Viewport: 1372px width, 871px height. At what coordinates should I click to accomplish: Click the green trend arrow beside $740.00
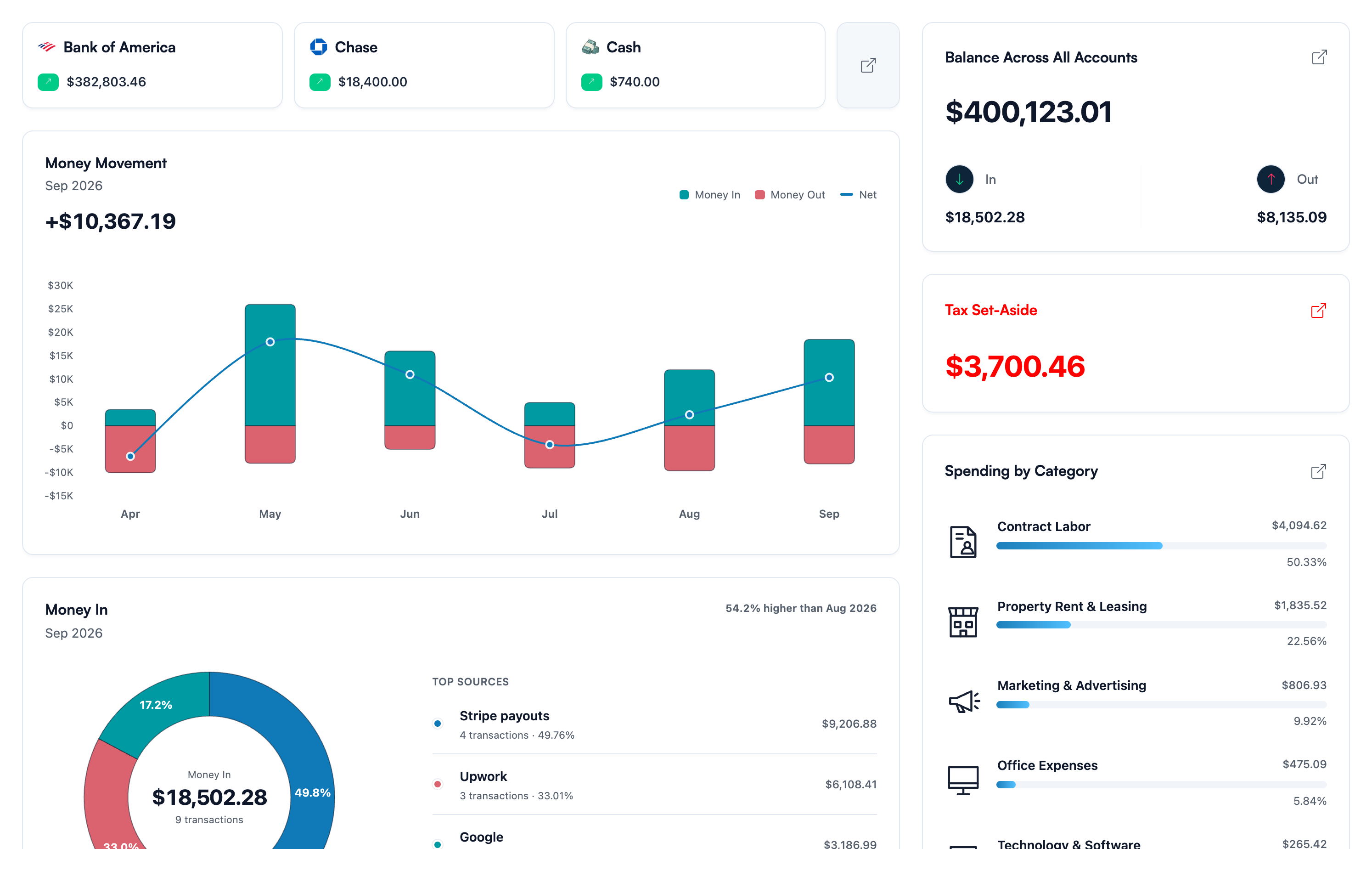pos(591,82)
